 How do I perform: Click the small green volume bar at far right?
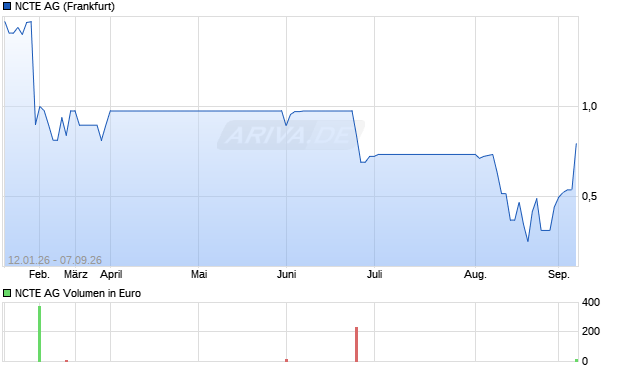[577, 360]
